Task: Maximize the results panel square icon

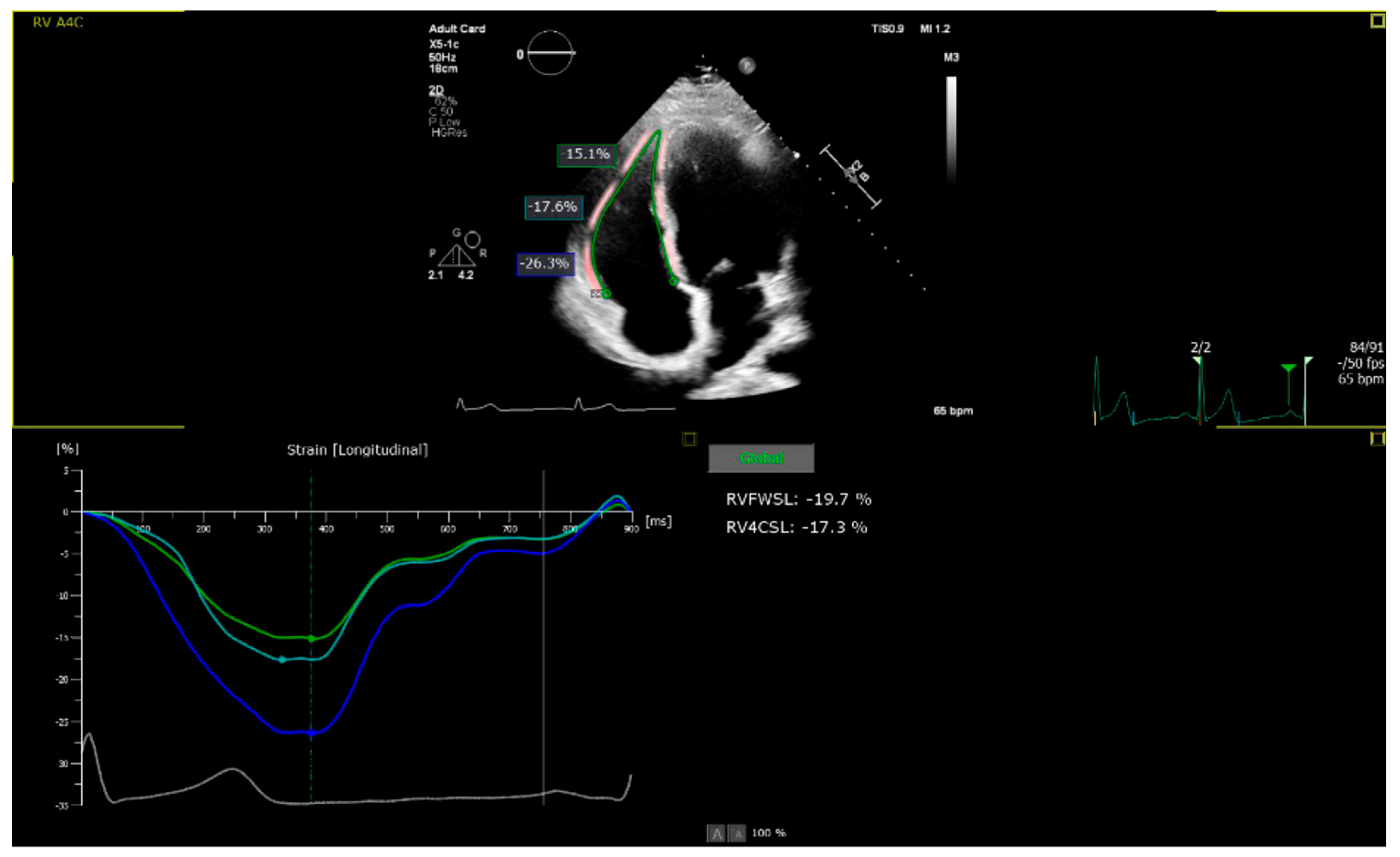Action: [1377, 439]
